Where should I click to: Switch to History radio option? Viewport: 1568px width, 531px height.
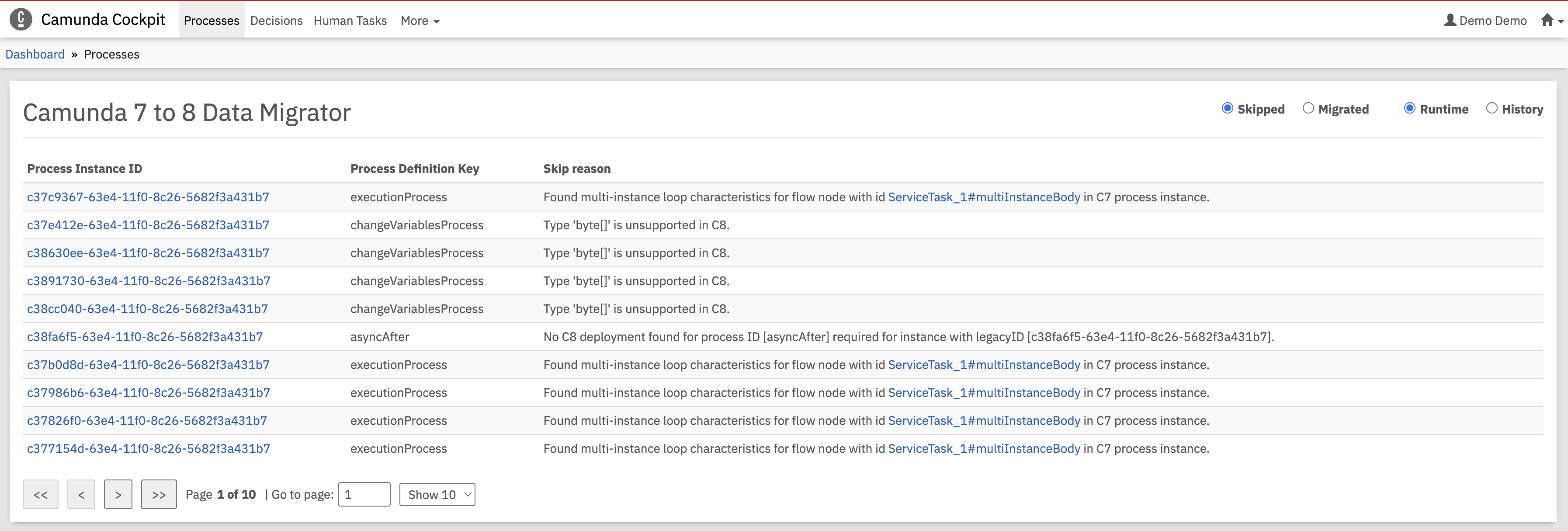1491,108
